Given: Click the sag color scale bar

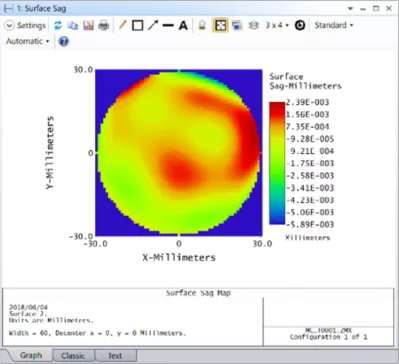Looking at the screenshot, I should click(277, 163).
